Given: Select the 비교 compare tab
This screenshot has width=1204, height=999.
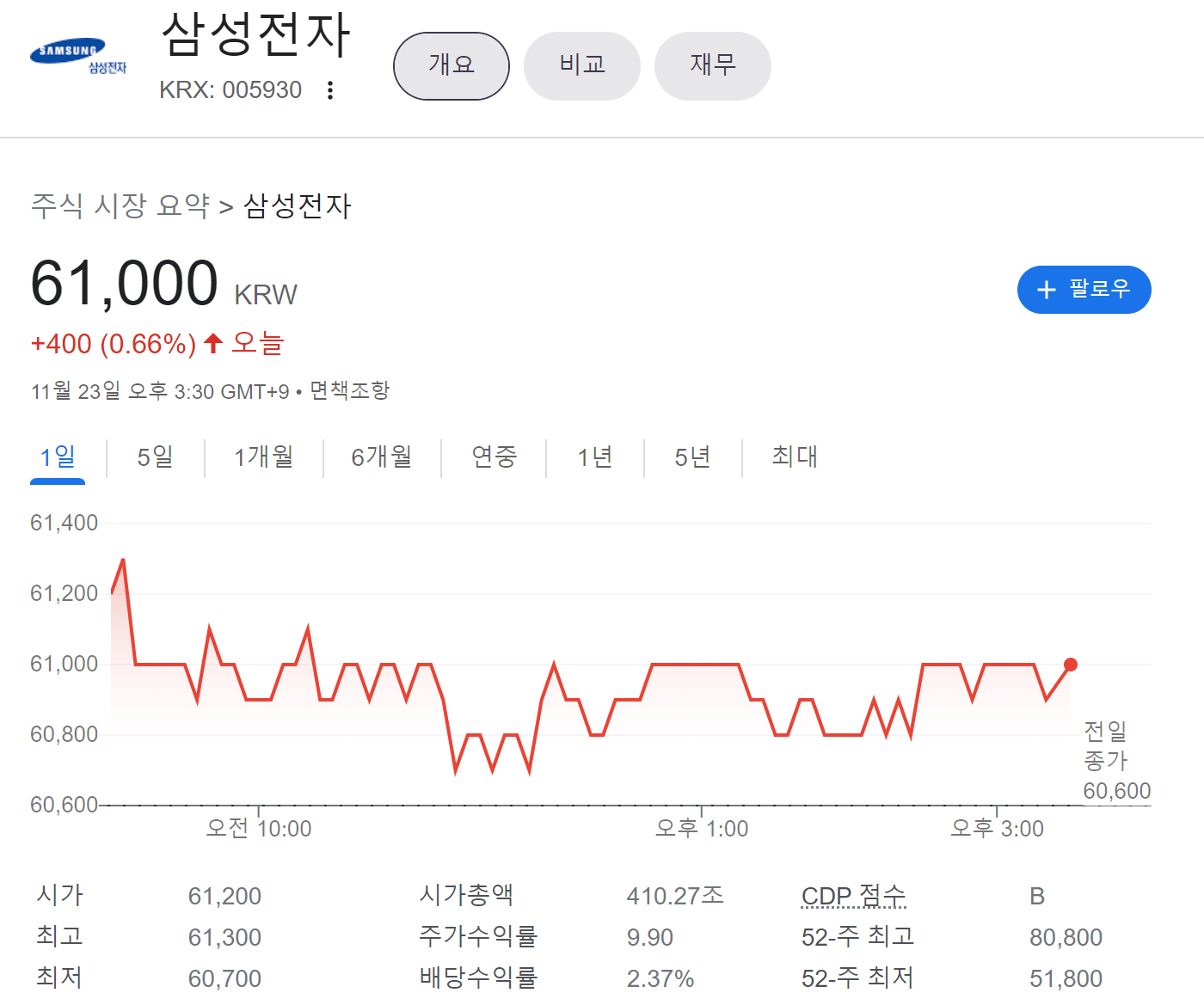Looking at the screenshot, I should click(582, 66).
